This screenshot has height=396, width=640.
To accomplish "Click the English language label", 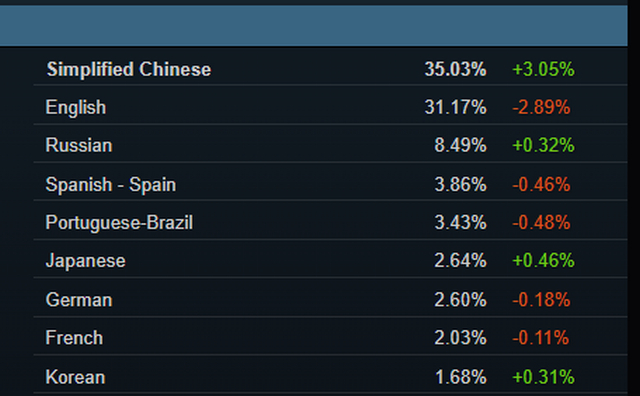I will 76,108.
